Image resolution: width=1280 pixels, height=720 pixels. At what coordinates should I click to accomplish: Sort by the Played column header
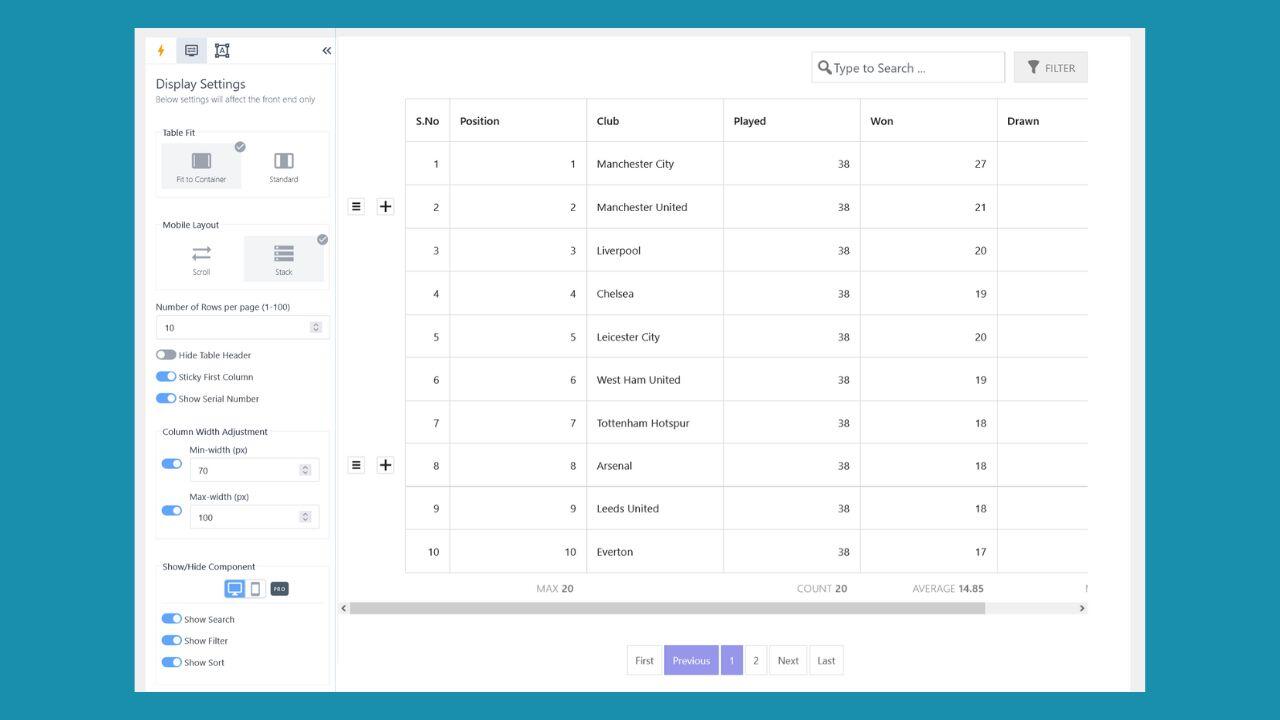(x=792, y=121)
